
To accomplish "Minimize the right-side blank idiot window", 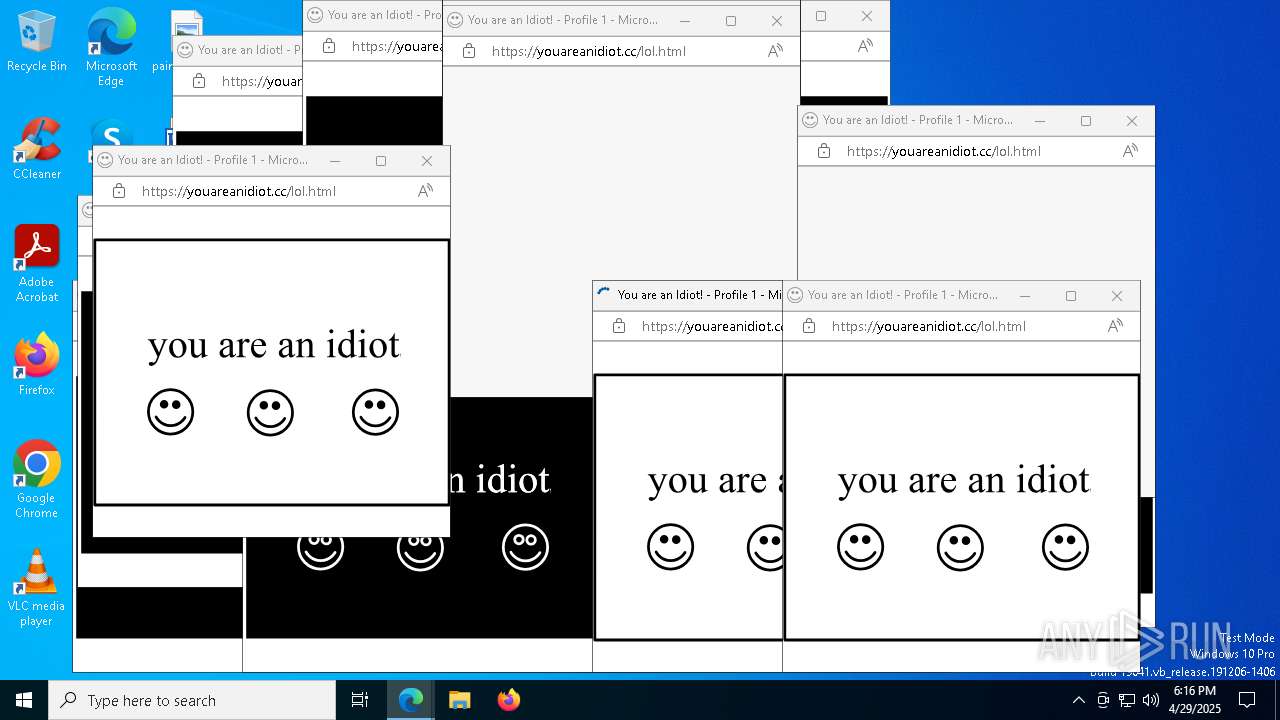I will coord(1040,121).
